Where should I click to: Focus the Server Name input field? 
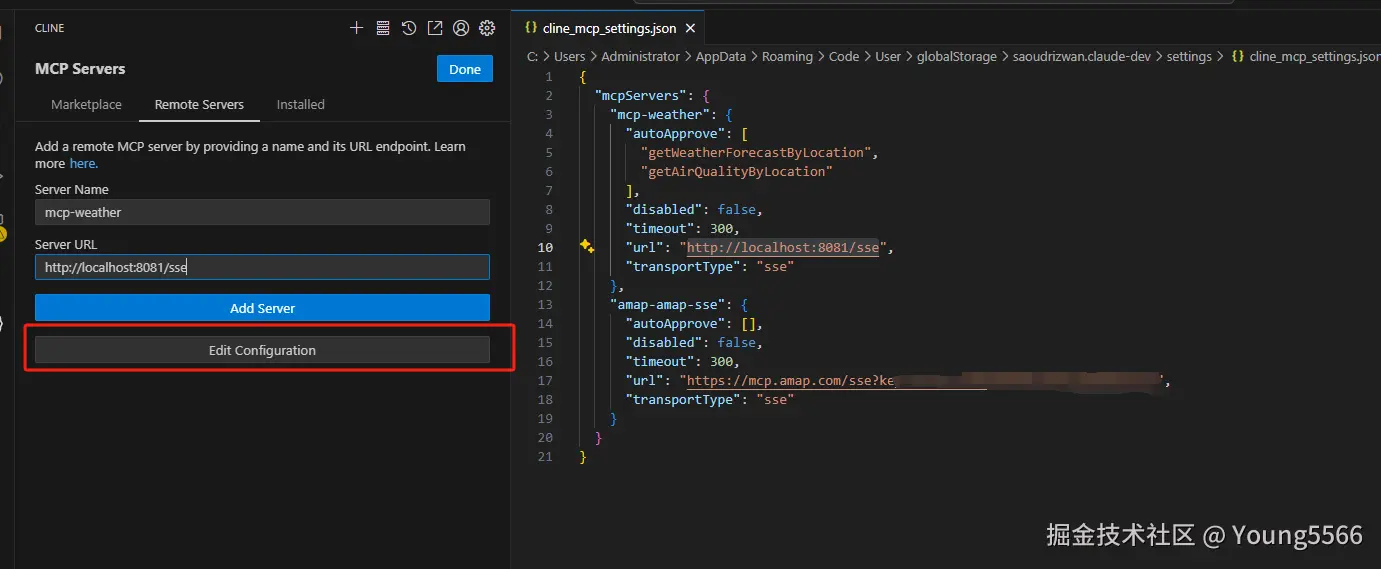(262, 212)
